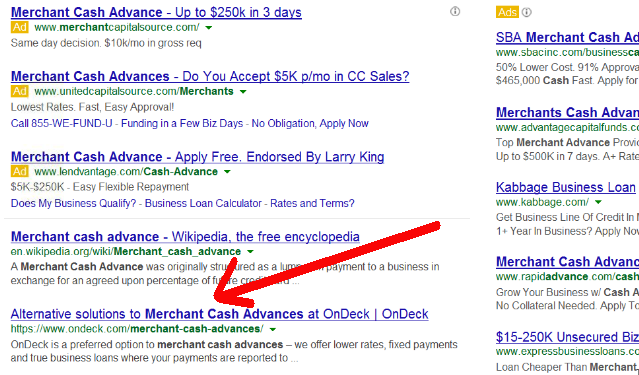Open Kabbage Business Loan ad
The width and height of the screenshot is (639, 375).
(x=566, y=188)
